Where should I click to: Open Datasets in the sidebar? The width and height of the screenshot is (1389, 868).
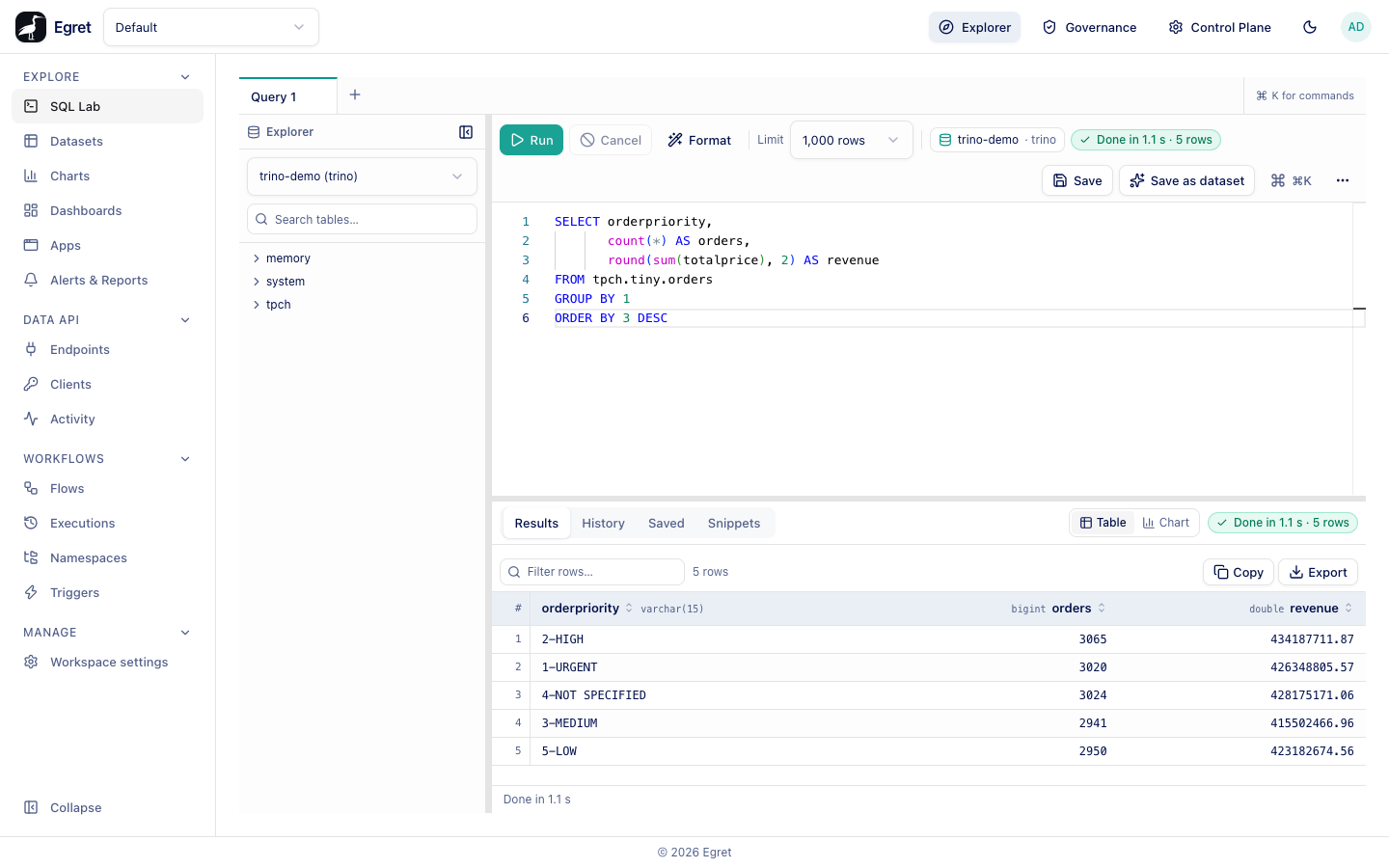[107, 141]
